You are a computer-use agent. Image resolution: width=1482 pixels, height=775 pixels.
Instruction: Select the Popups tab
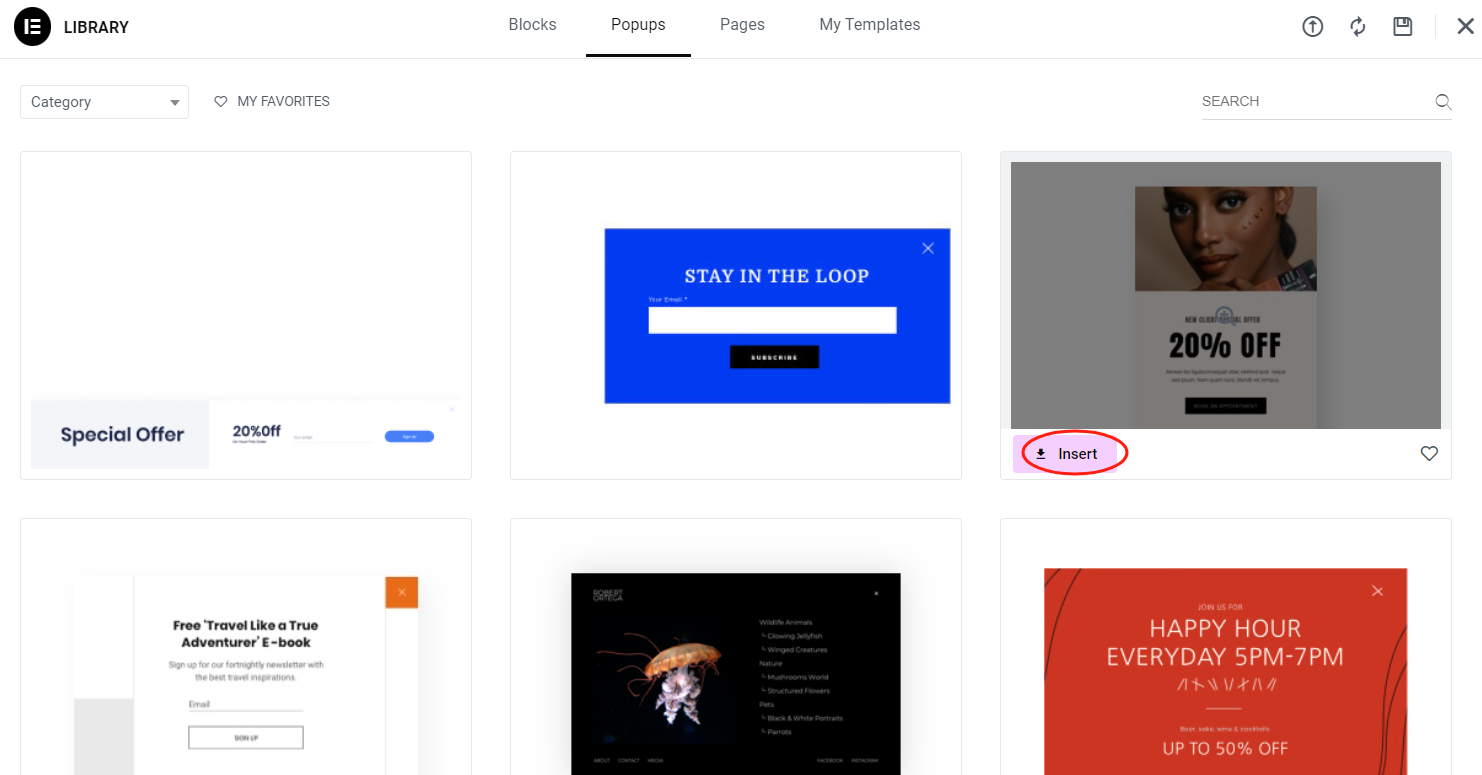[638, 25]
